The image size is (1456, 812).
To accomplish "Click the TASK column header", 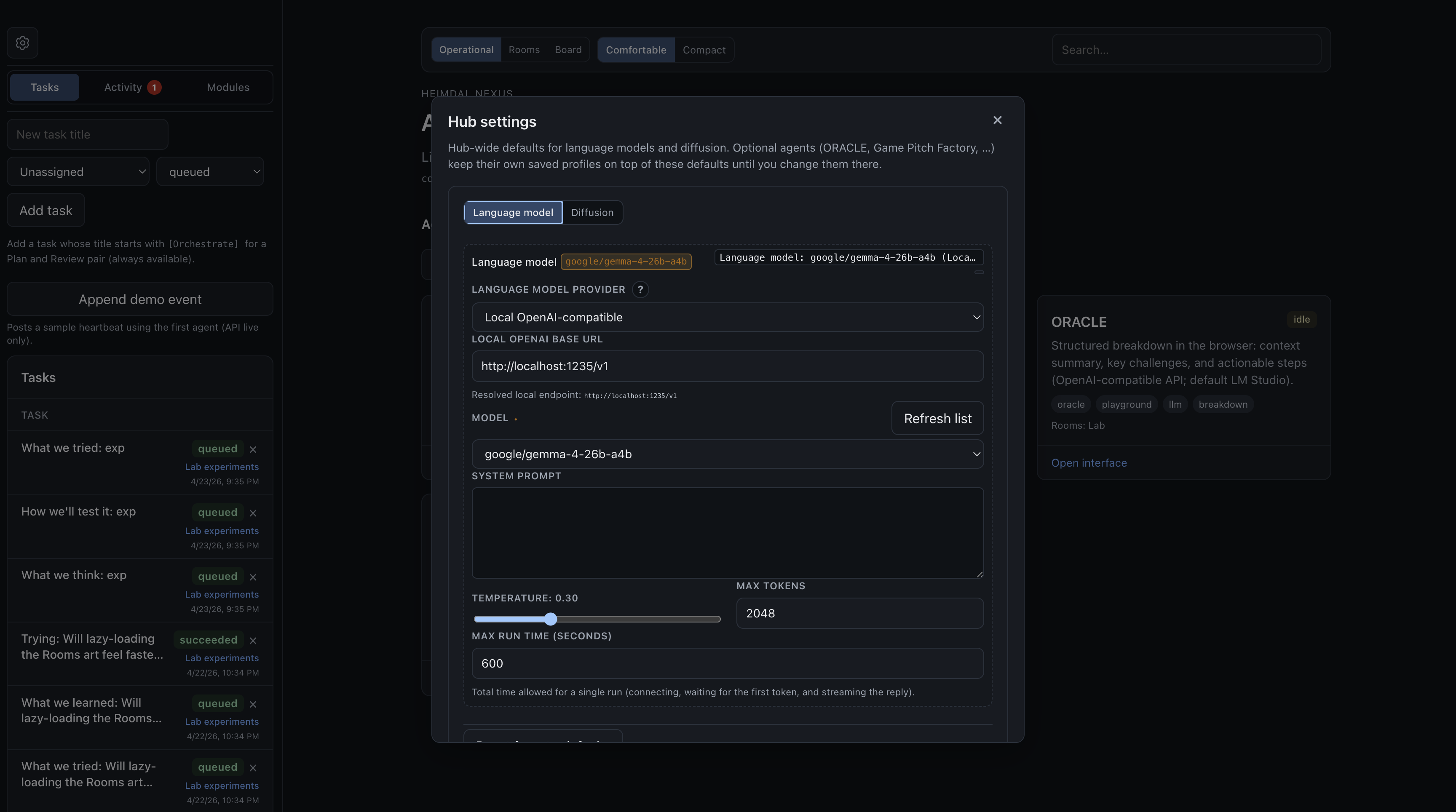I will click(35, 415).
